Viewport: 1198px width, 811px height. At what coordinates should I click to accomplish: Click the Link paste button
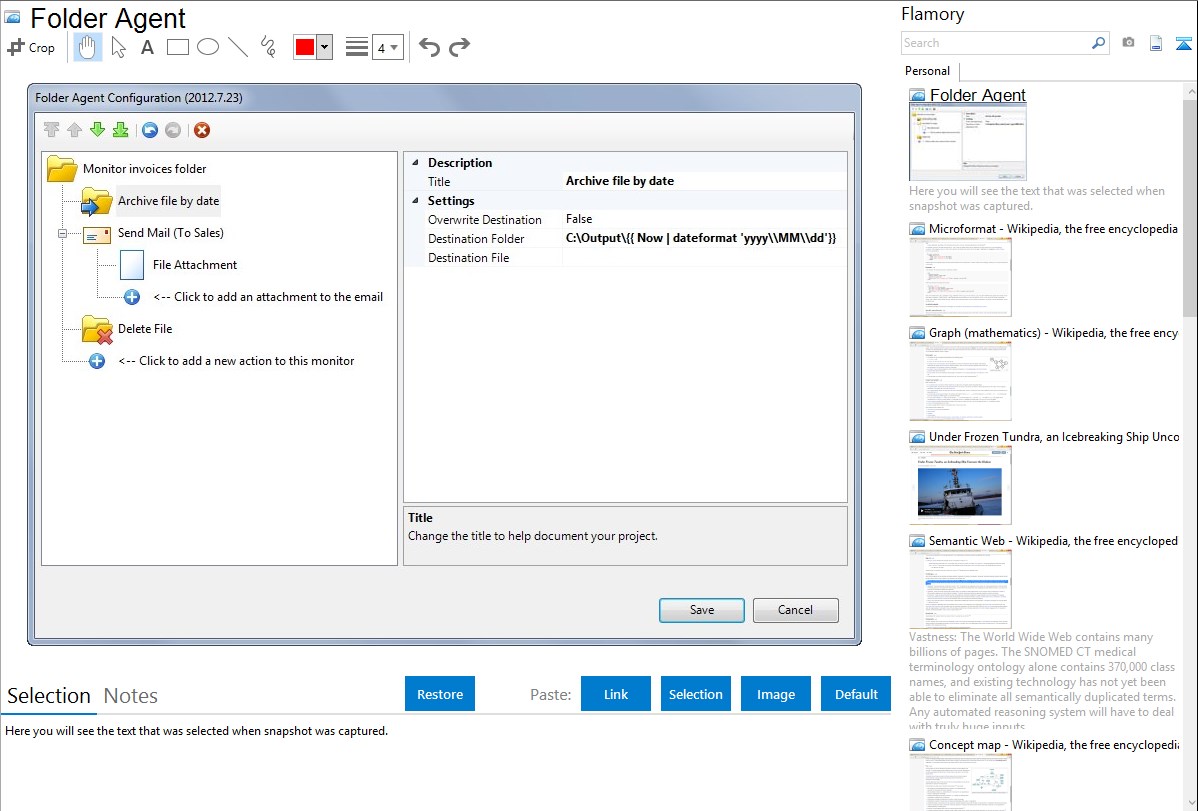click(616, 694)
